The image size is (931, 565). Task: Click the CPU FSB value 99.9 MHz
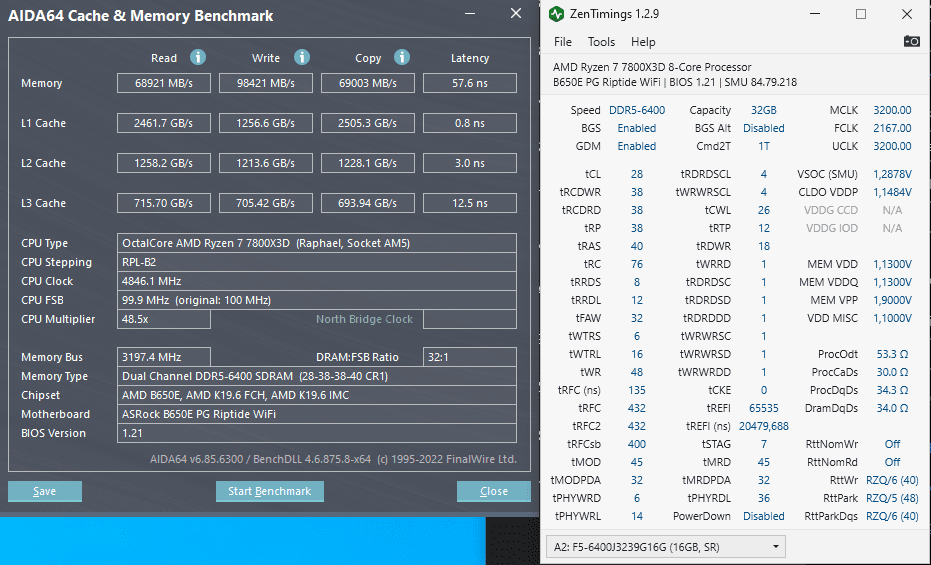click(316, 300)
